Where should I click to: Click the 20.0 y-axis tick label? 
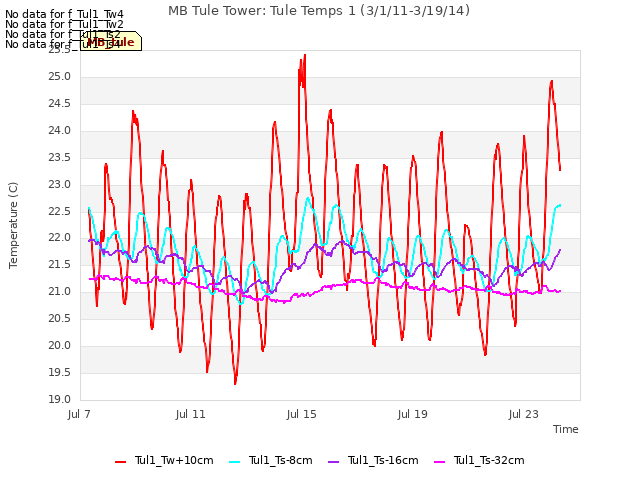coord(60,345)
